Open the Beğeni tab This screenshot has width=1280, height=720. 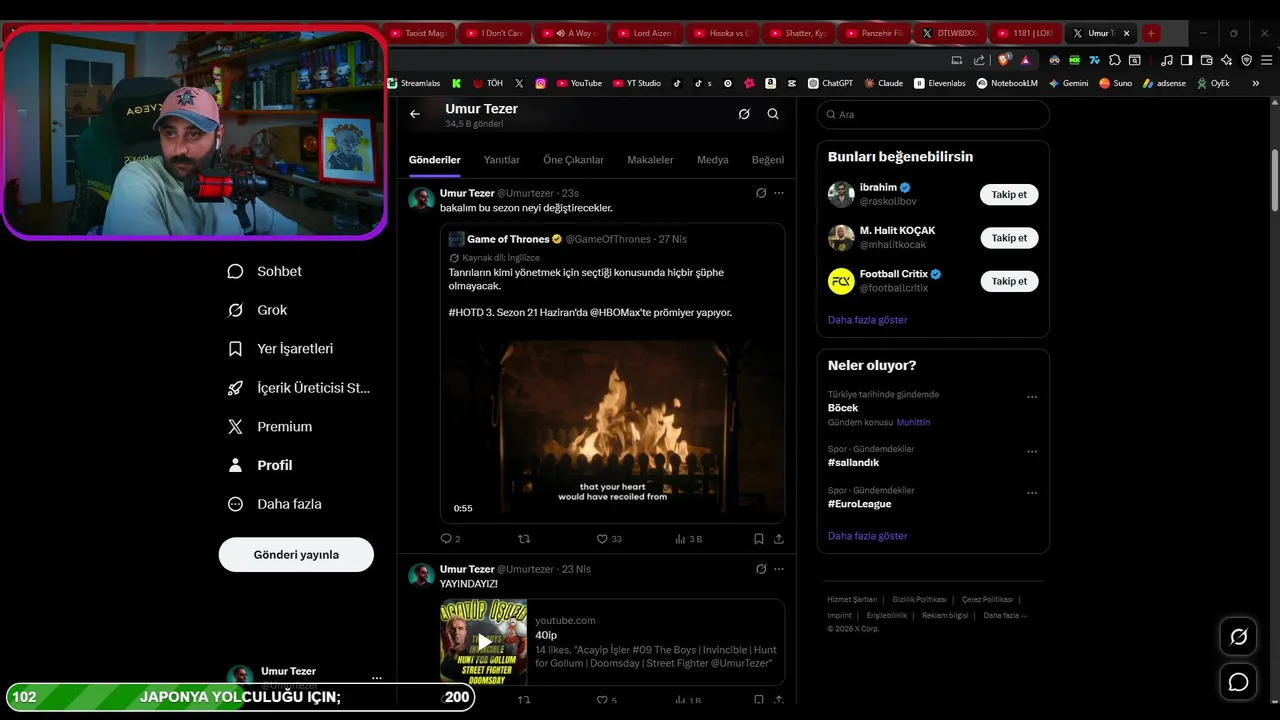[x=768, y=160]
